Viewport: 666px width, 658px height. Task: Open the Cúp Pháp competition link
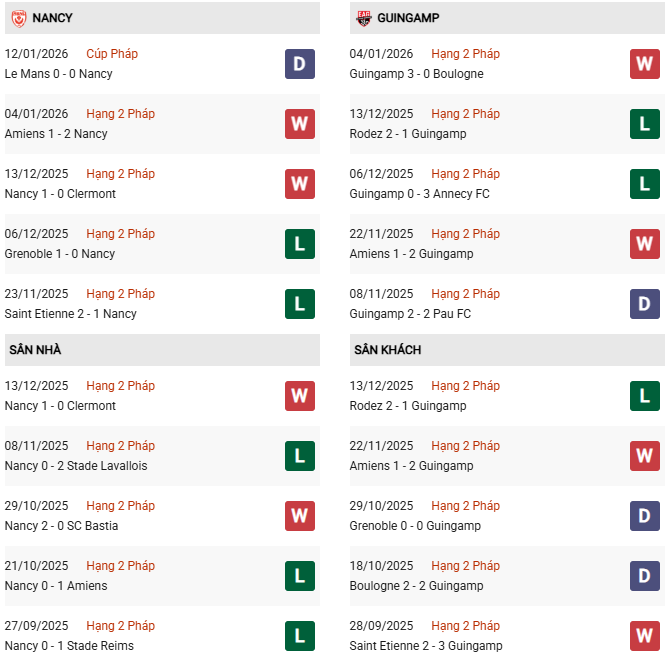(112, 54)
